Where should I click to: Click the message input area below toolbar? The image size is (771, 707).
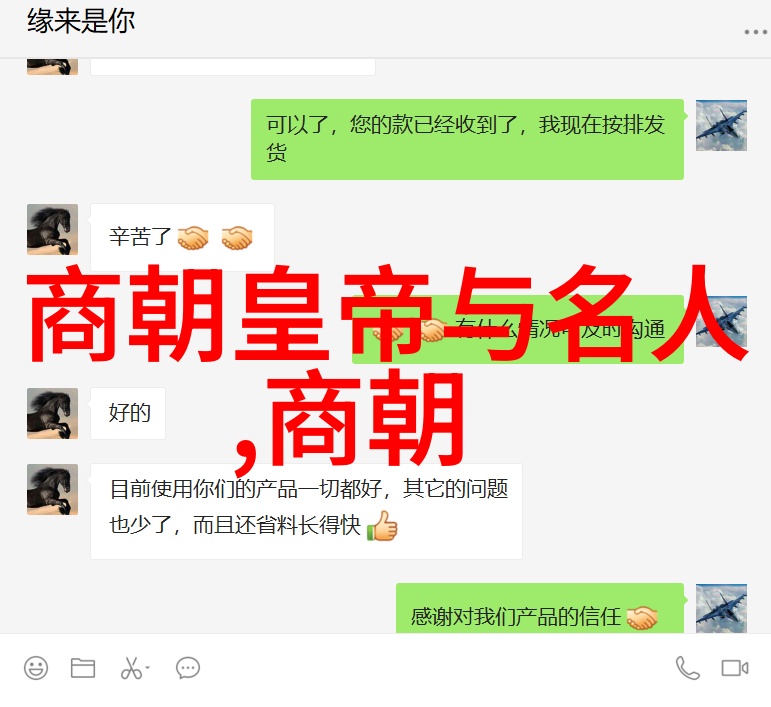(x=386, y=694)
